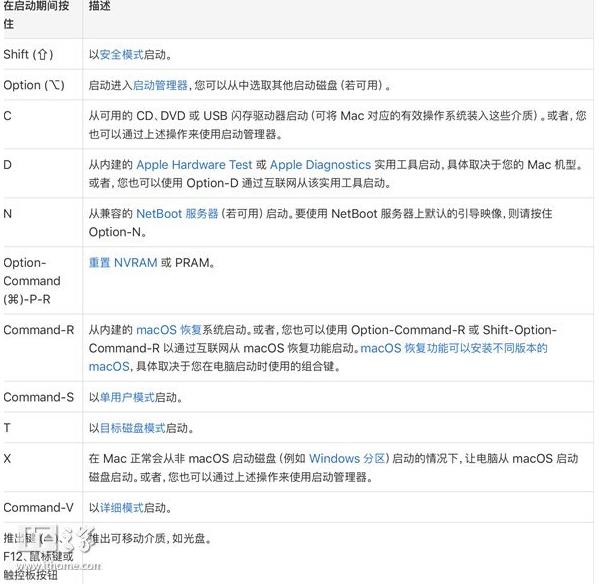Follow the Windows 分区 link
Image resolution: width=601 pixels, height=584 pixels.
coord(347,459)
